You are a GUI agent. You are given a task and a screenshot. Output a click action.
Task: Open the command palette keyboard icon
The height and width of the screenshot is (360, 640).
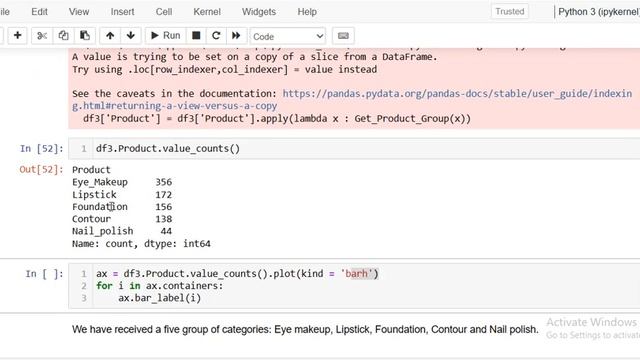pos(343,36)
